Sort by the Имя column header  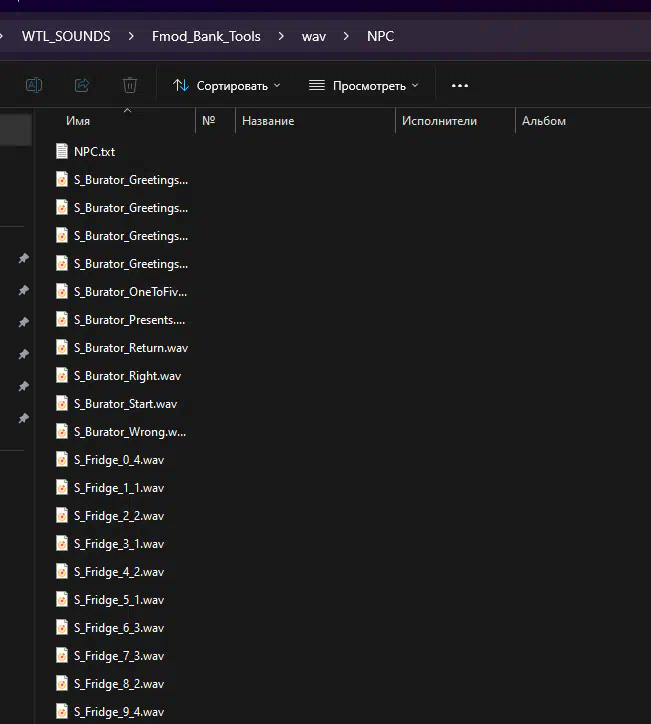click(x=78, y=121)
